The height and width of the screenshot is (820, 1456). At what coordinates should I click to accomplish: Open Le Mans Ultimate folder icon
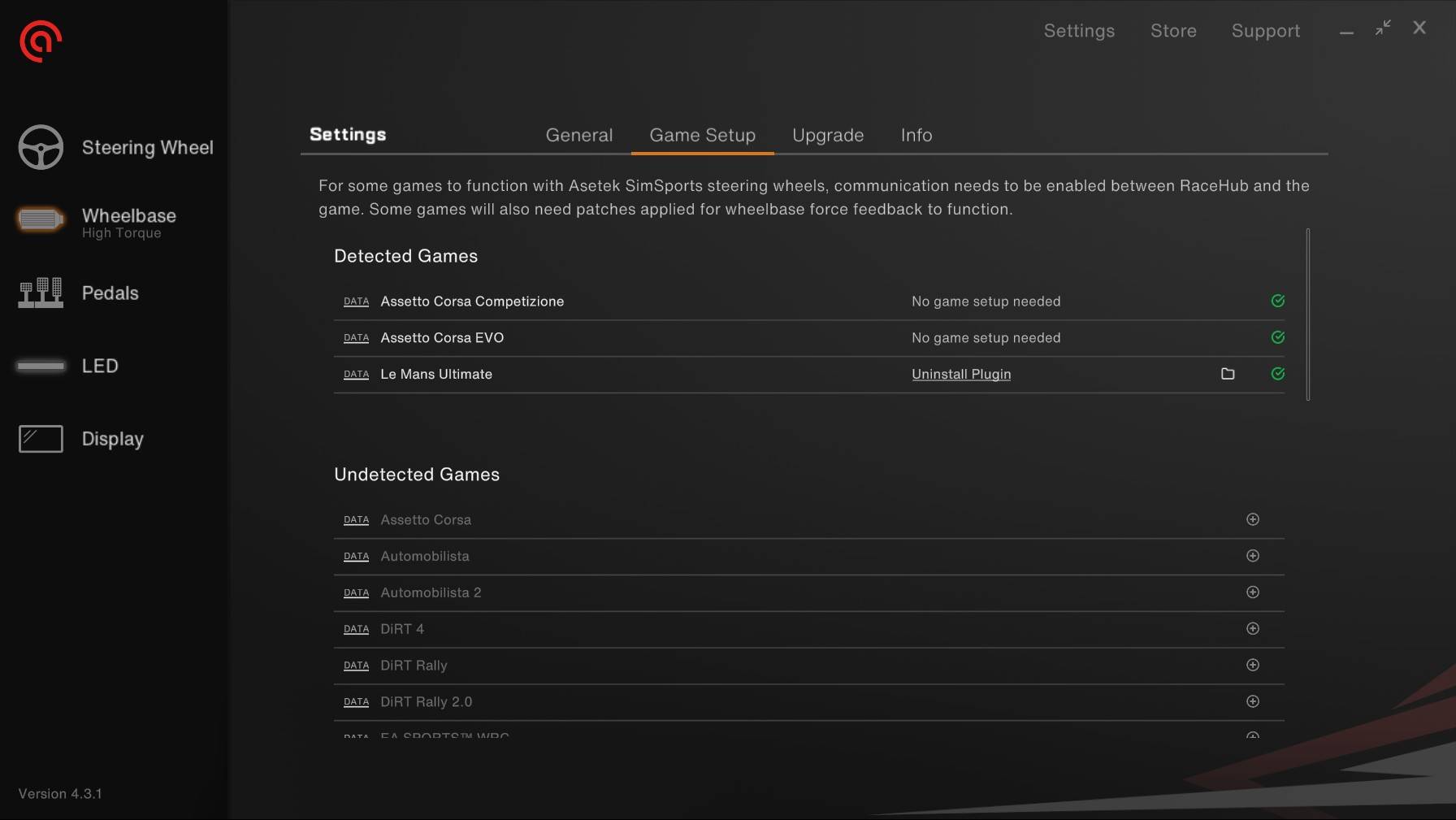click(1228, 374)
